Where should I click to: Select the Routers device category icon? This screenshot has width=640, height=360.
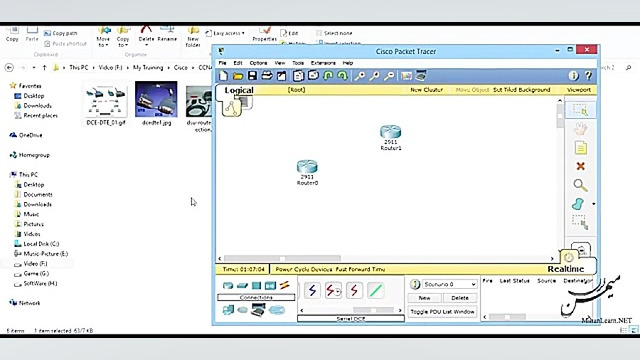(x=228, y=285)
